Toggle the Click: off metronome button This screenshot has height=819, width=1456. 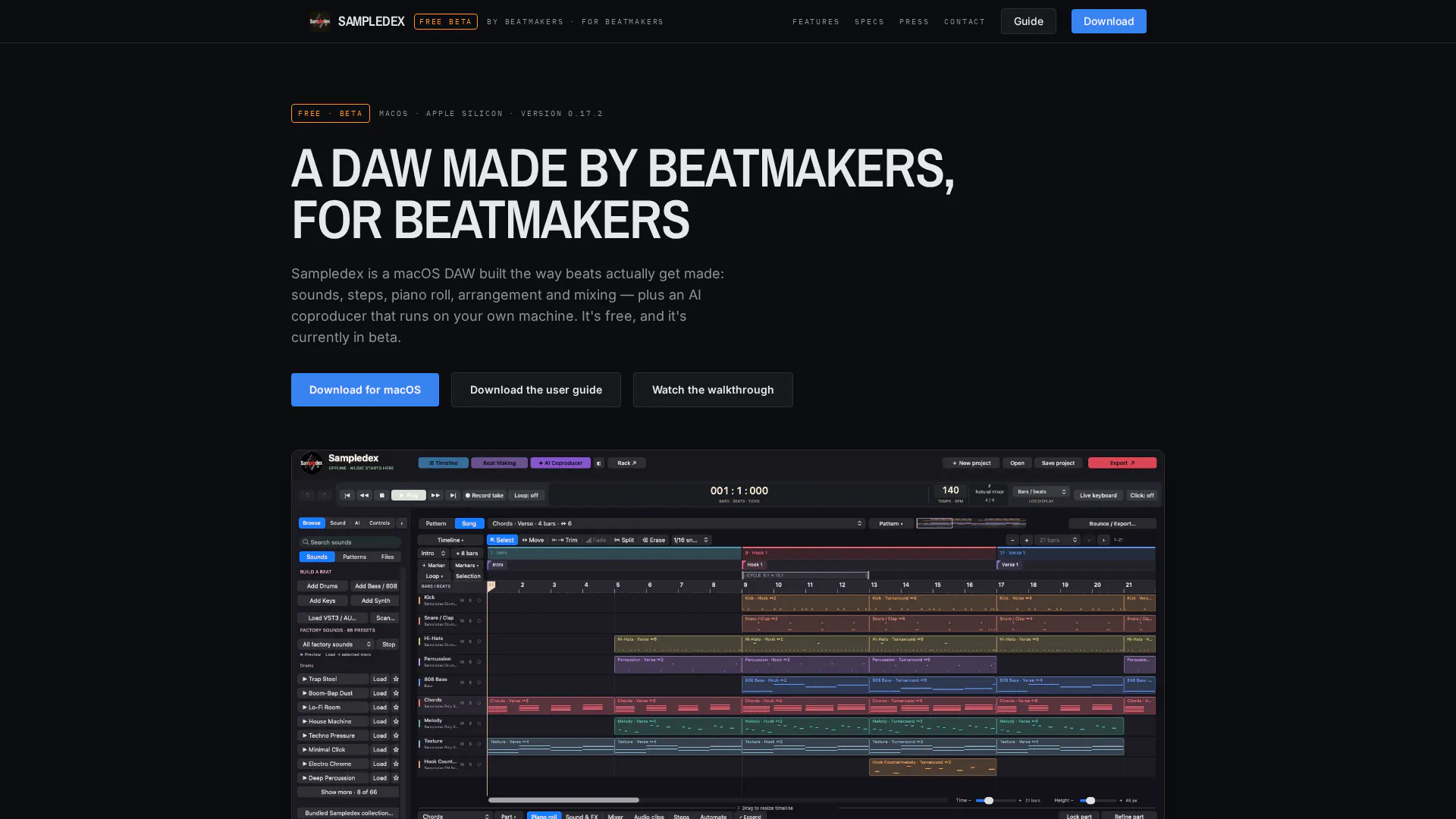click(x=1141, y=495)
